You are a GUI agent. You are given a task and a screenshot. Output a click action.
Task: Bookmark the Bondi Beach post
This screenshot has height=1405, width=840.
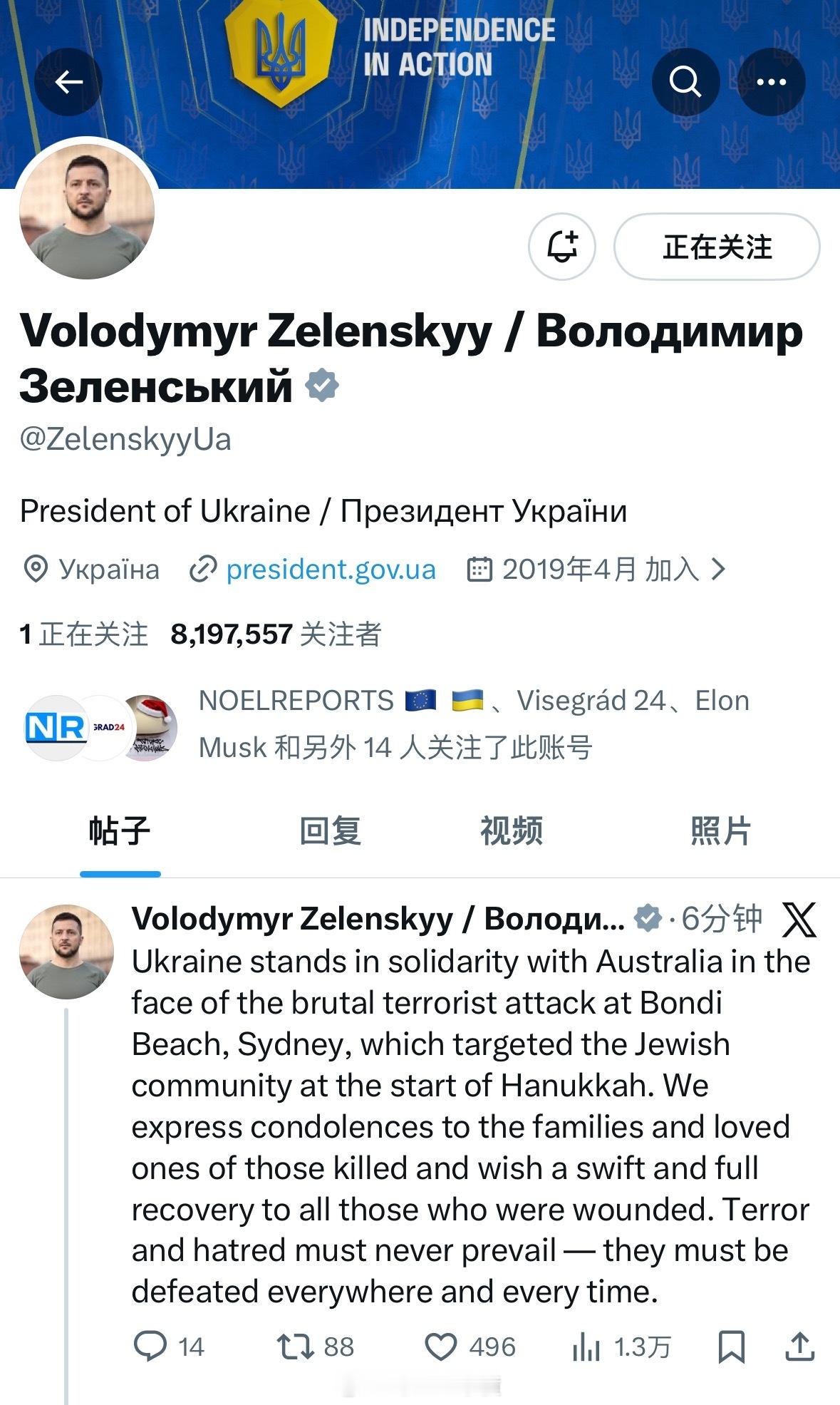click(x=732, y=1347)
